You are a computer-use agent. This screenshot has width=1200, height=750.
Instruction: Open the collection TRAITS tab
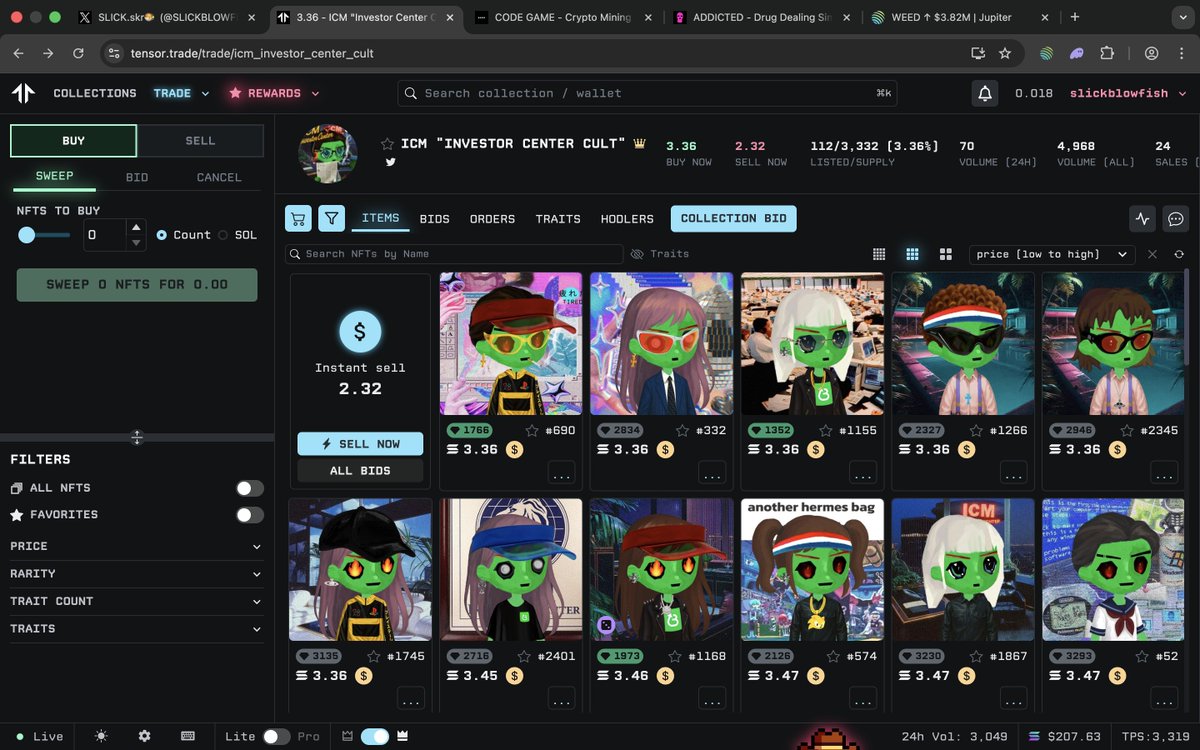558,219
